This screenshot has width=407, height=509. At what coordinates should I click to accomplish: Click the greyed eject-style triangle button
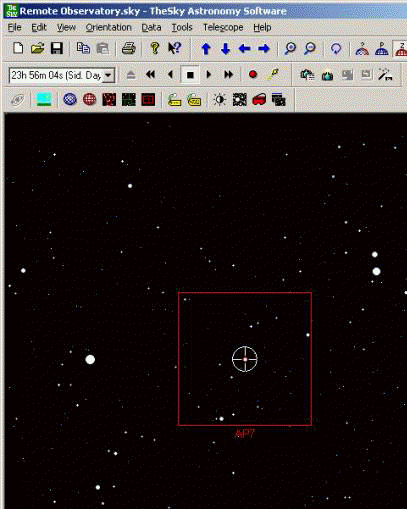pos(131,75)
